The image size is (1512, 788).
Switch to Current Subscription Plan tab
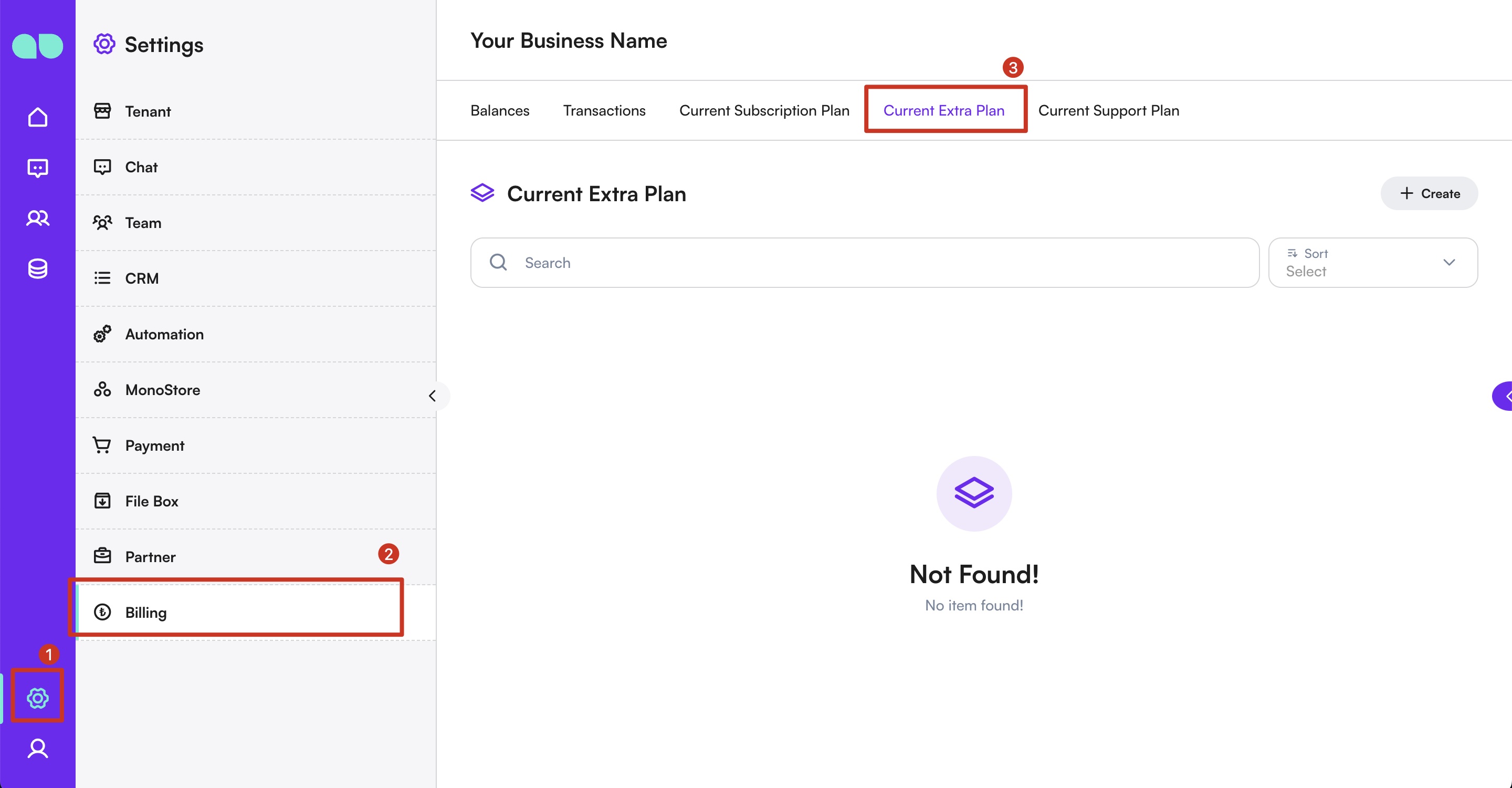click(764, 110)
